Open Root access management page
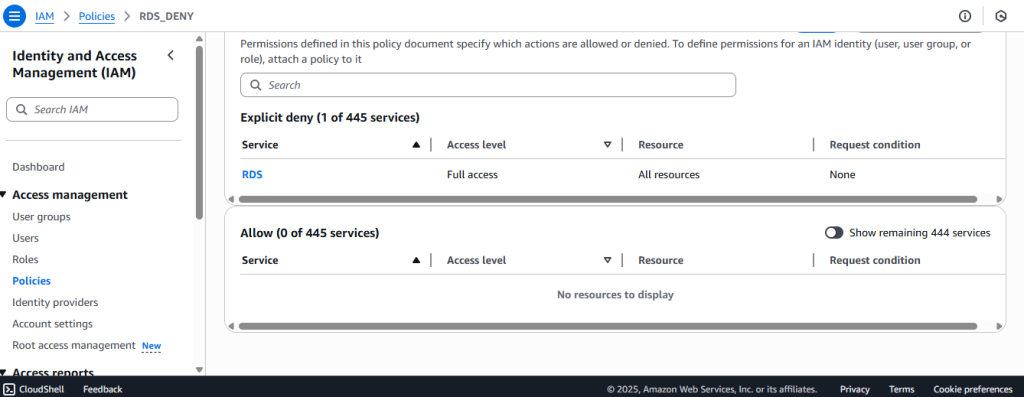Viewport: 1024px width, 397px height. click(74, 345)
